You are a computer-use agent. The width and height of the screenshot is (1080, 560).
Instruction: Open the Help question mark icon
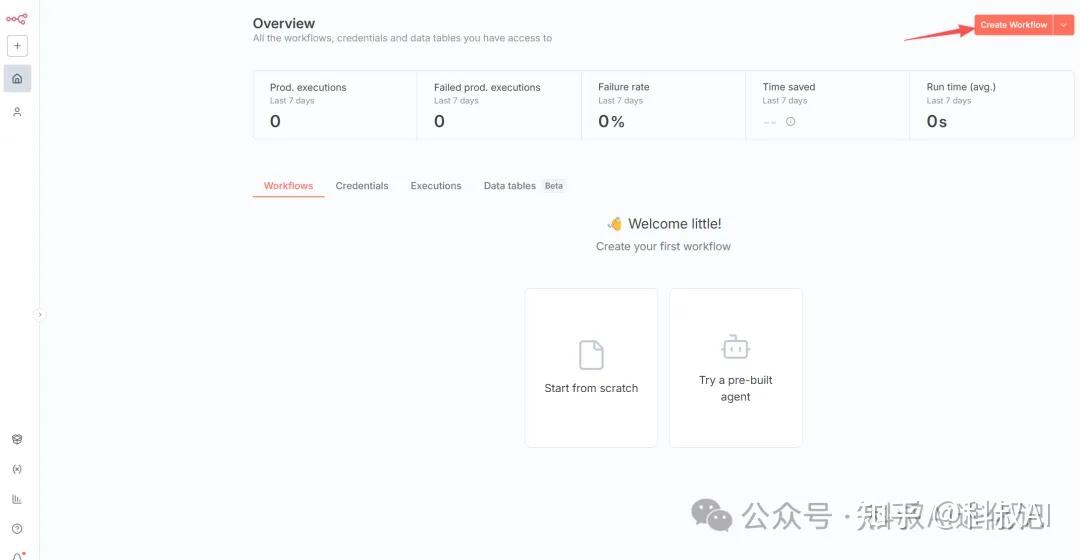17,529
